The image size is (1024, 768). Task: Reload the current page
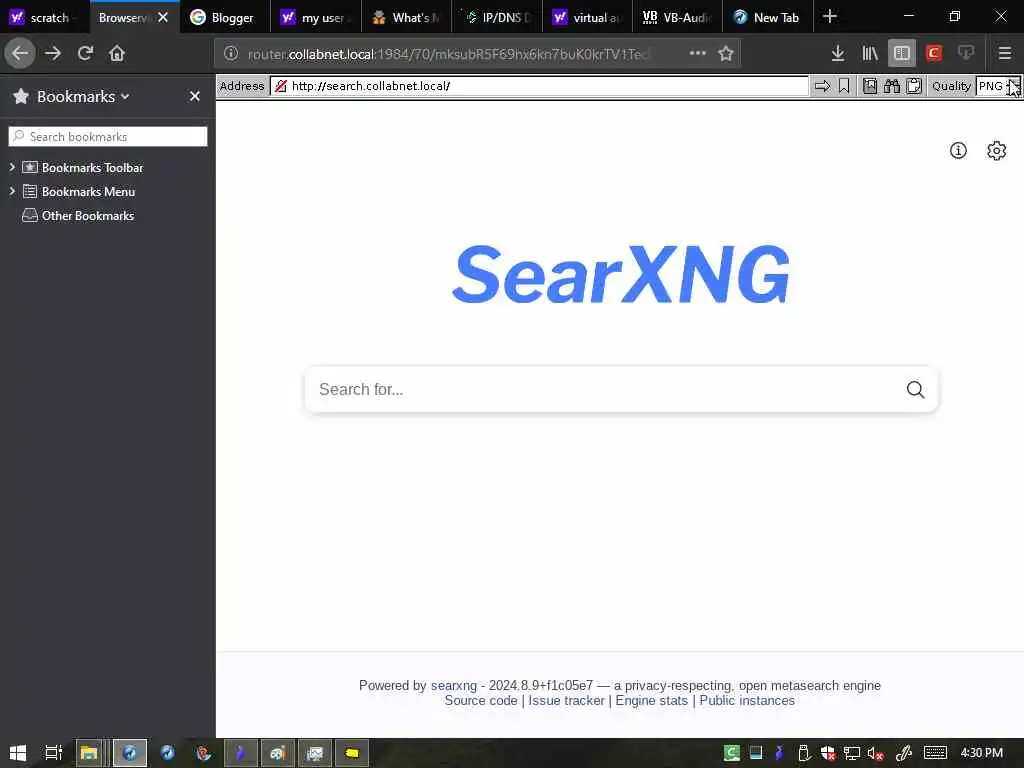(85, 53)
